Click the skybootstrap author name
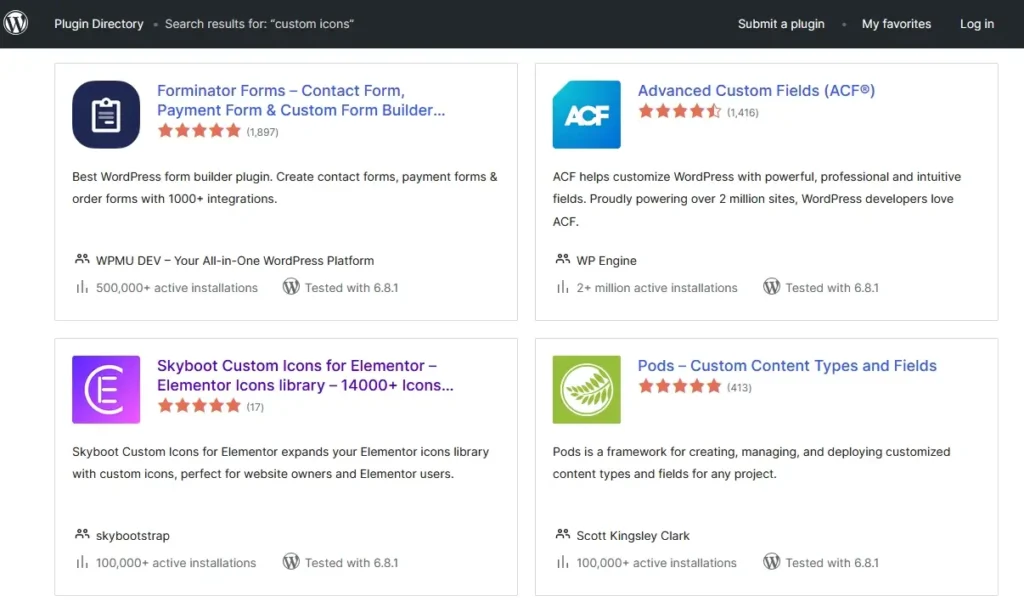 (133, 536)
